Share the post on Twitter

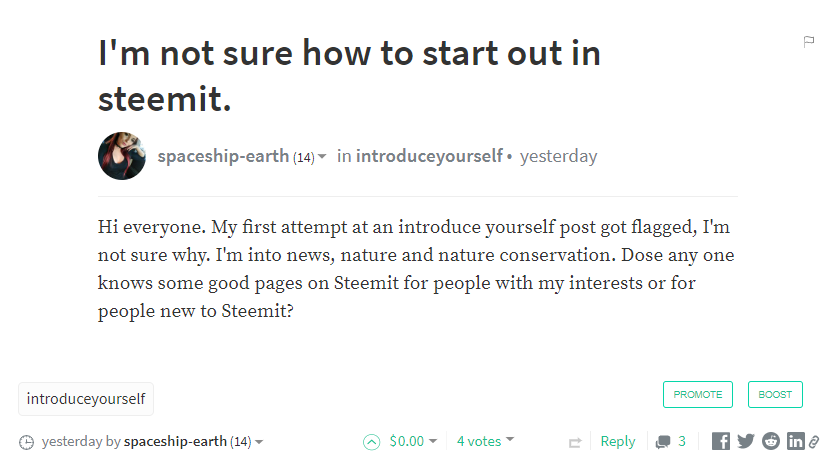(746, 441)
